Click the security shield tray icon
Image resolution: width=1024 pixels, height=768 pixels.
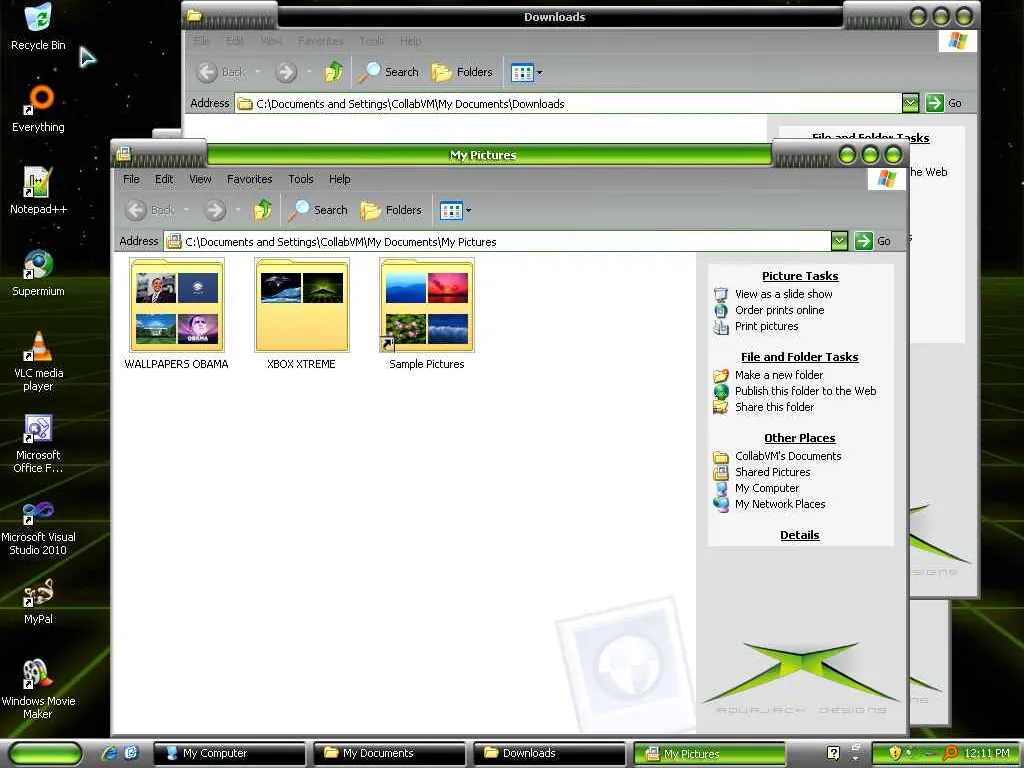point(895,753)
